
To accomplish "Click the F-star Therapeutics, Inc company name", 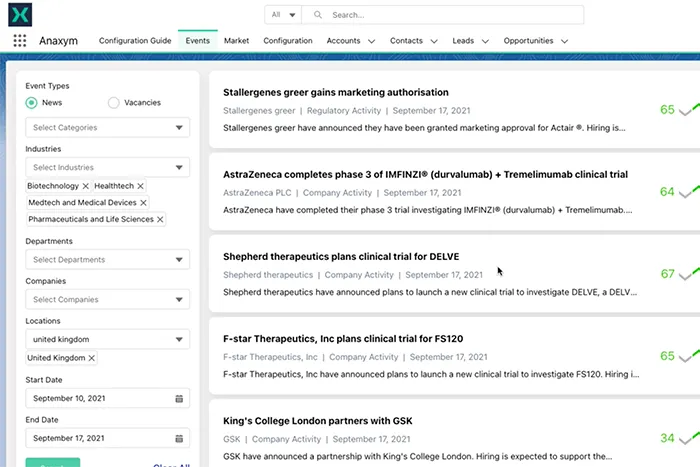I will coord(270,357).
